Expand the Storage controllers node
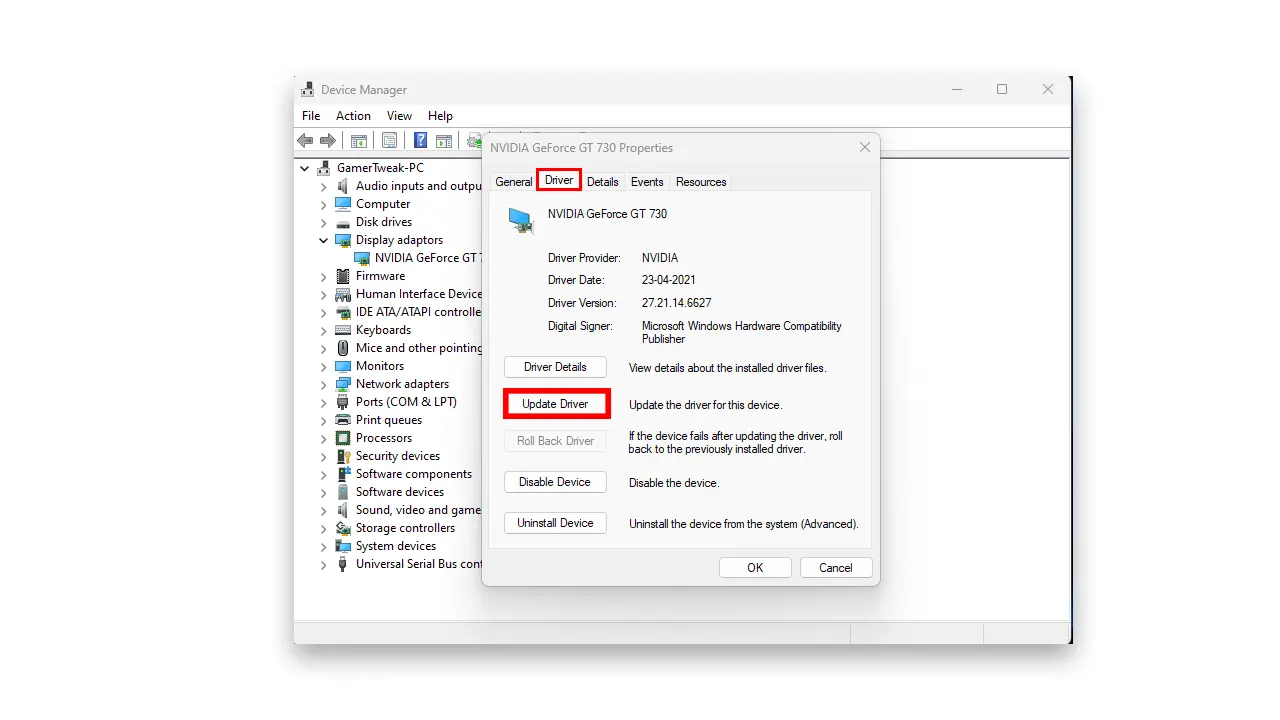 pos(323,529)
